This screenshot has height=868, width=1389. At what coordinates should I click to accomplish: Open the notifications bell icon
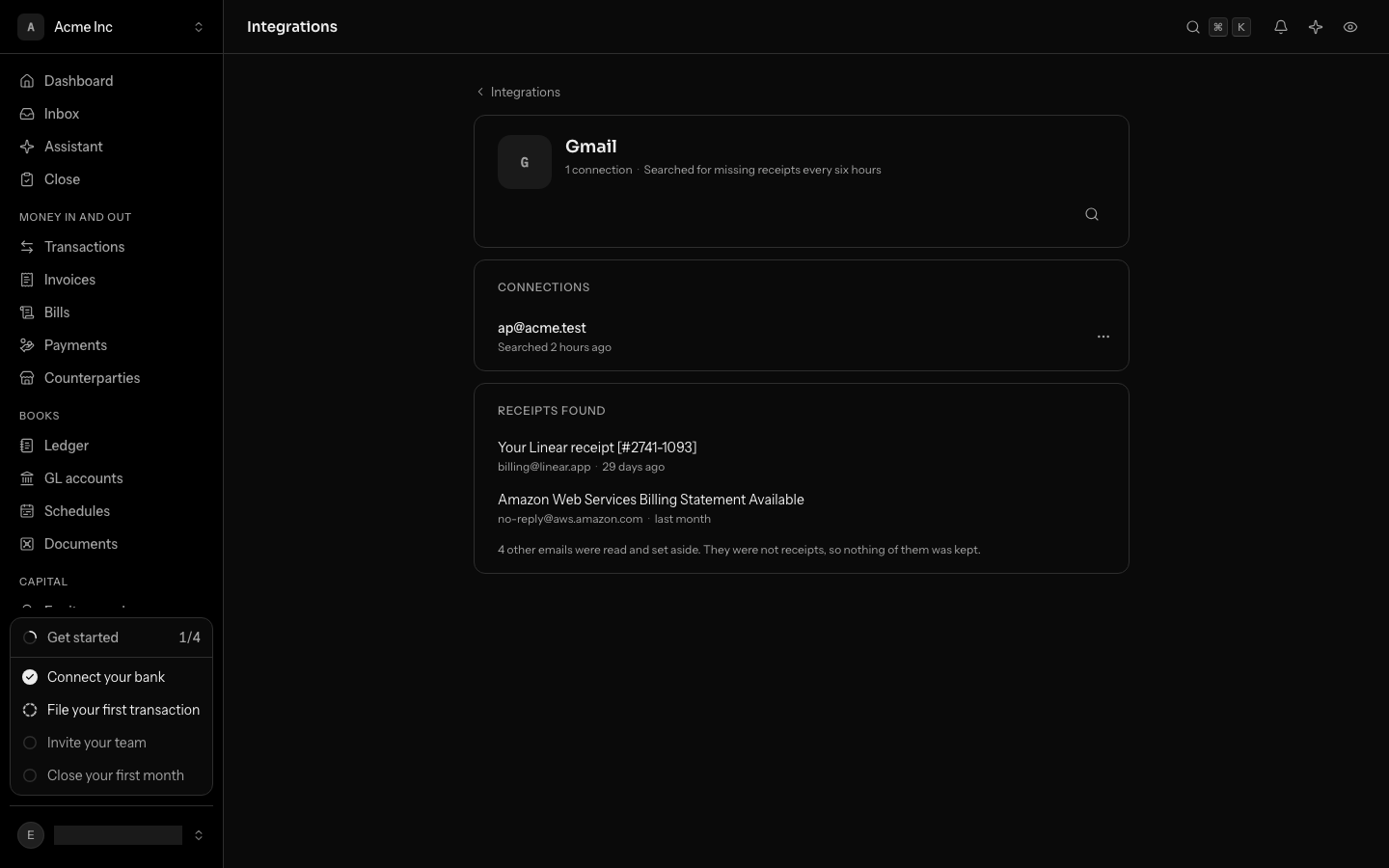click(x=1281, y=27)
